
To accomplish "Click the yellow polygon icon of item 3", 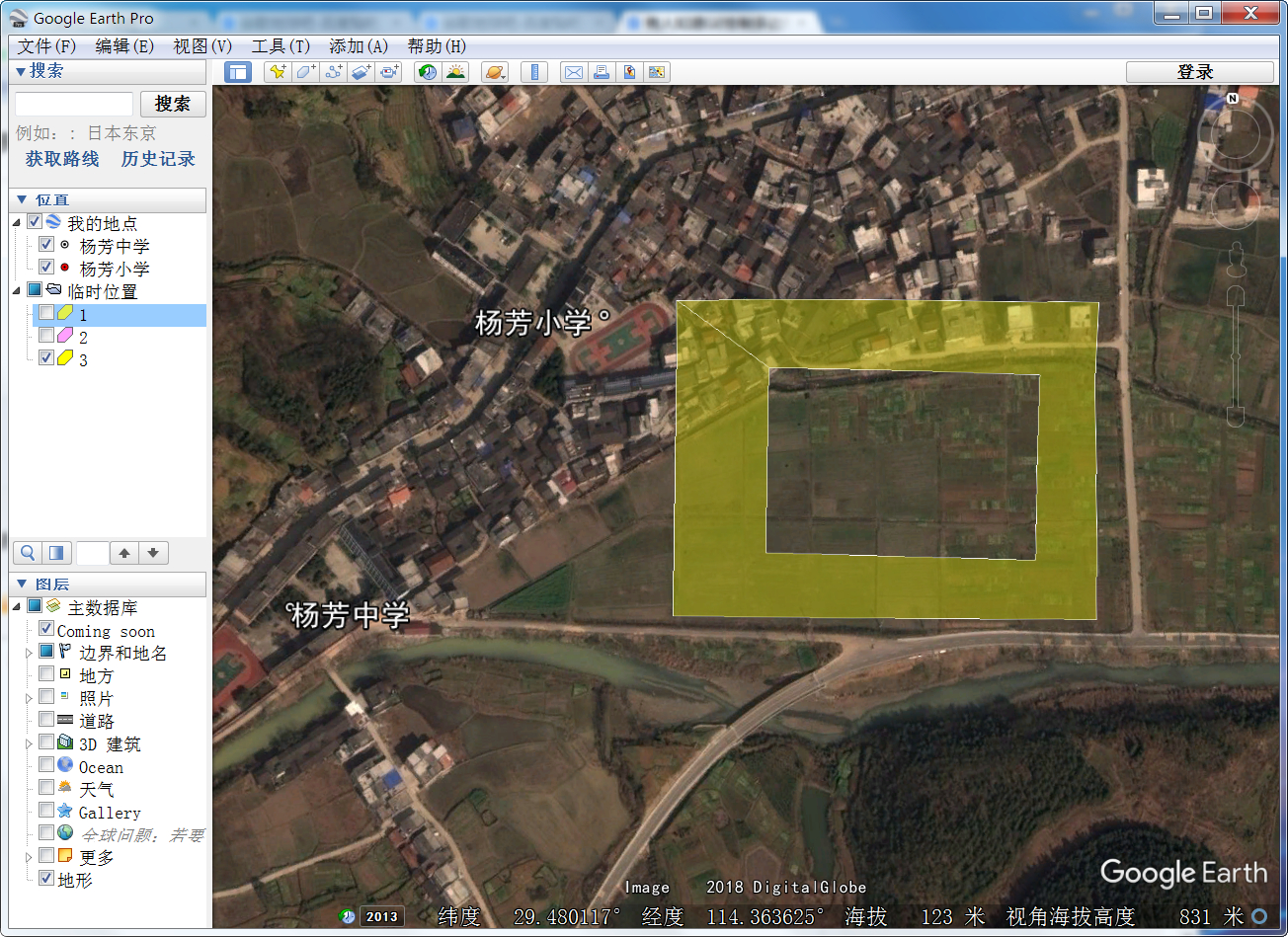I will 64,358.
